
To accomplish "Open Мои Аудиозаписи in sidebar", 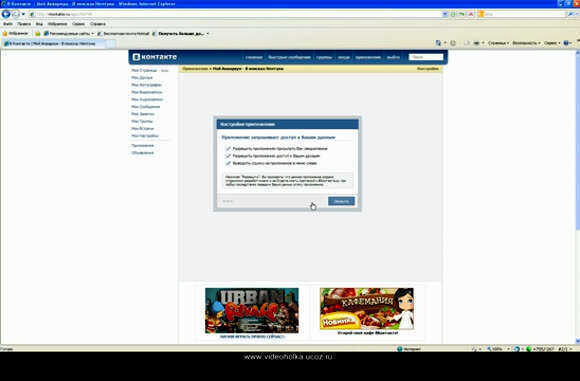I will point(147,100).
